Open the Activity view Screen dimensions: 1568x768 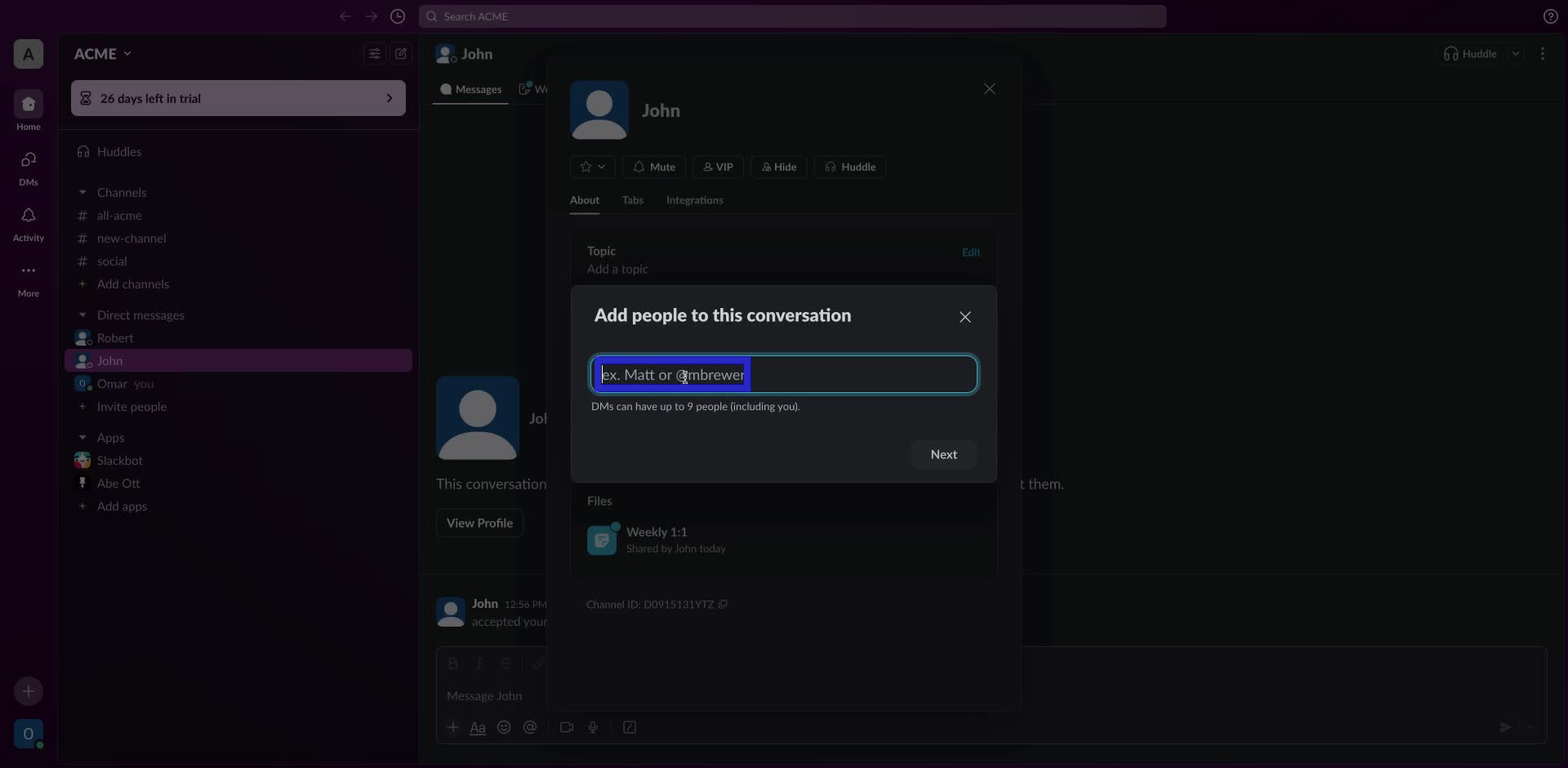(28, 223)
